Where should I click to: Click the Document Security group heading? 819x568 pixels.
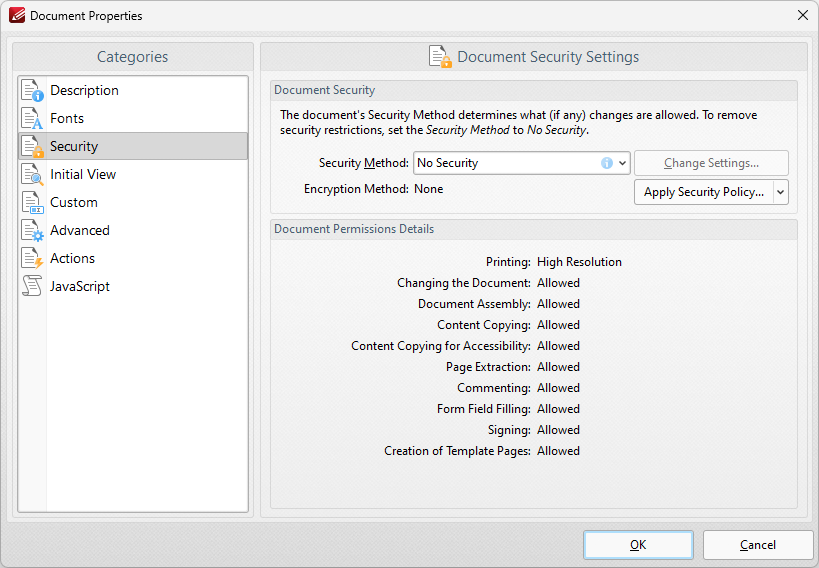click(324, 90)
